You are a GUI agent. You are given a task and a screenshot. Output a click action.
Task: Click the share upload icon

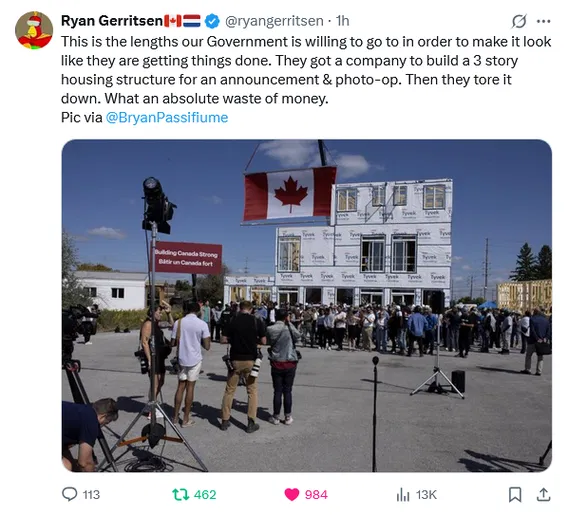[x=543, y=494]
